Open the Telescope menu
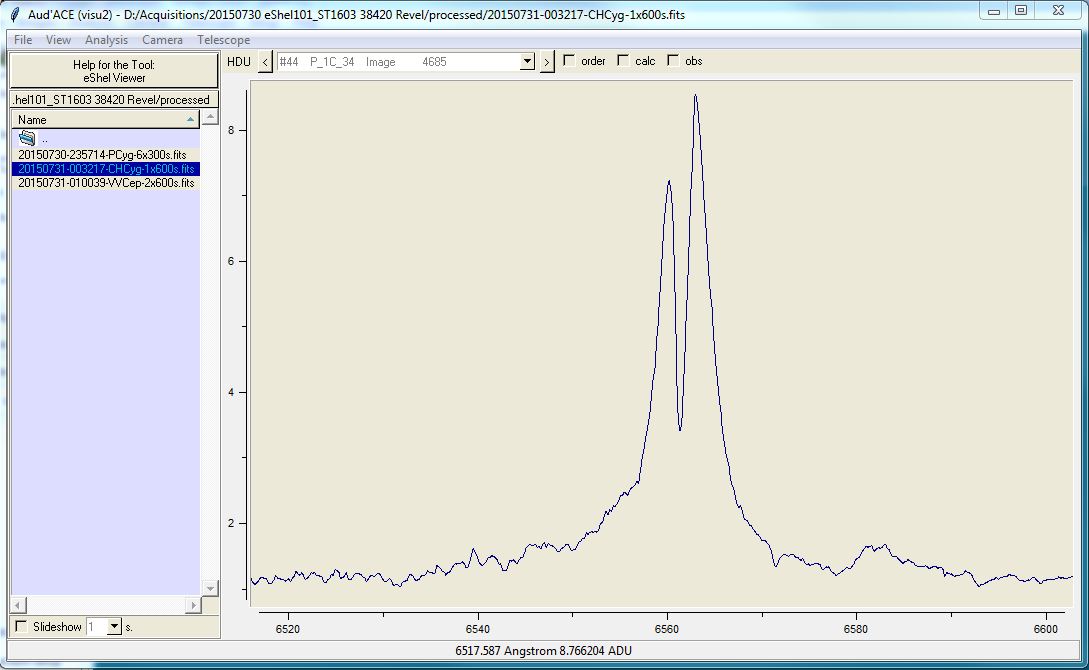 (223, 40)
